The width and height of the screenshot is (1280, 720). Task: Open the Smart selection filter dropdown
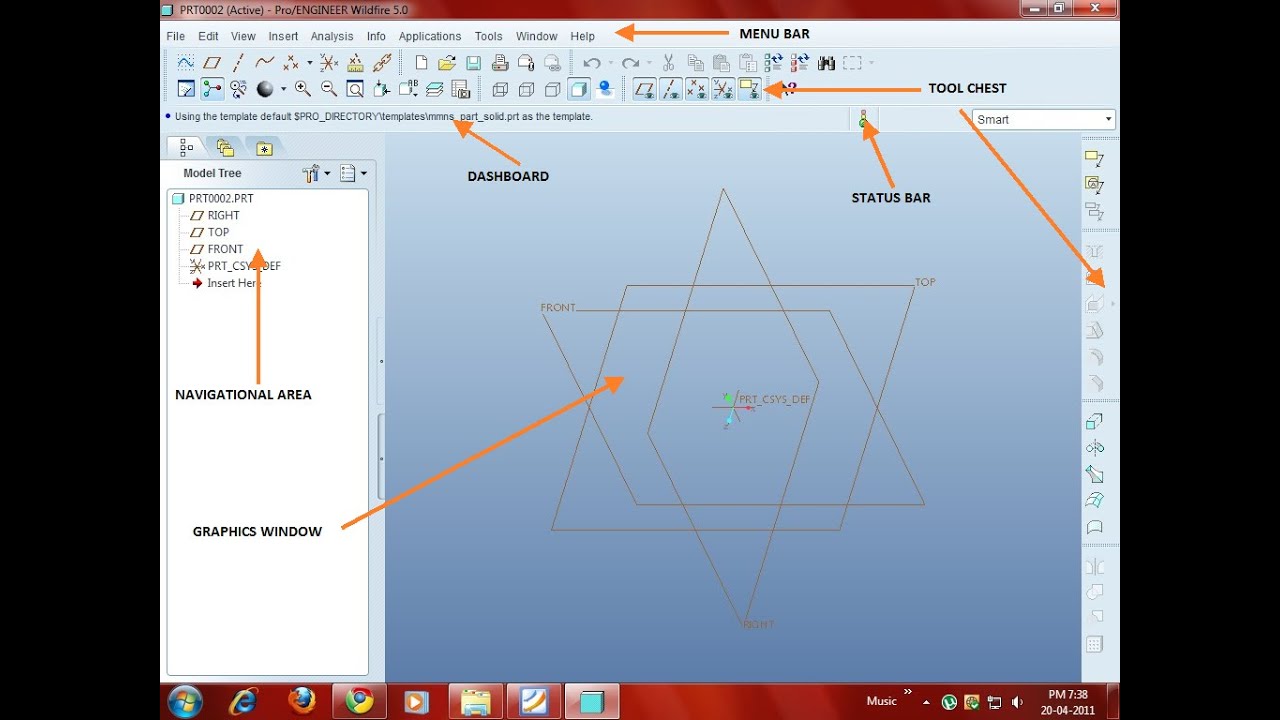tap(1108, 119)
